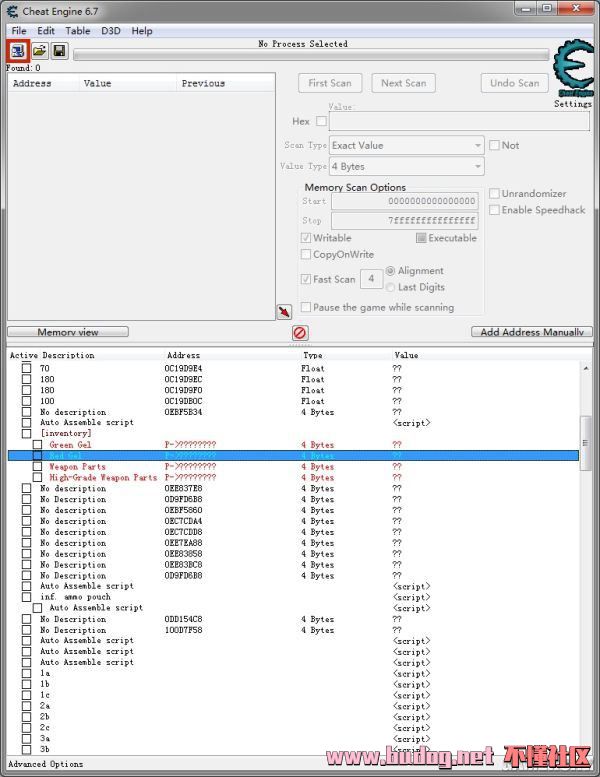Enable the Unrandomizer checkbox
The image size is (600, 777).
pos(494,193)
